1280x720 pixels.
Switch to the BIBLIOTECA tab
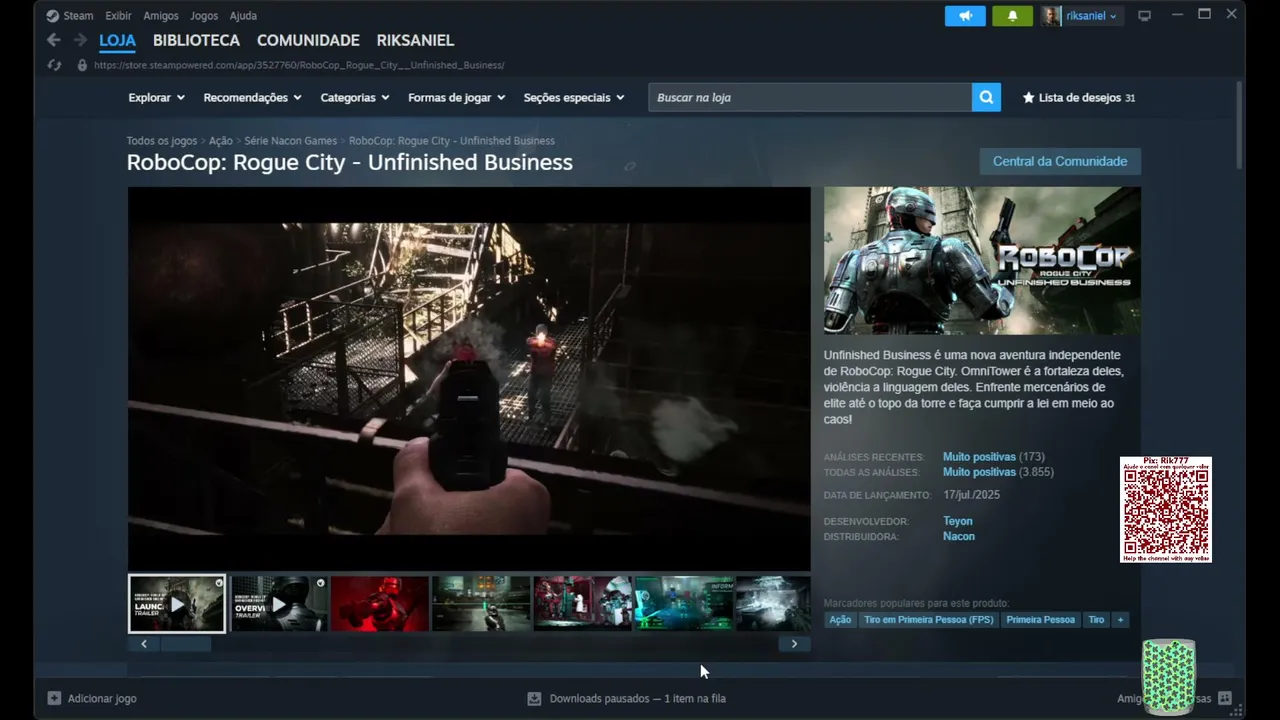coord(196,40)
